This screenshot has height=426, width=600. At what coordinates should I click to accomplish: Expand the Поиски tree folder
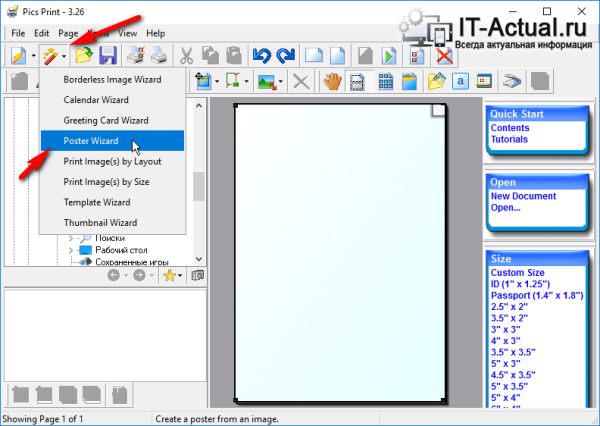point(72,239)
